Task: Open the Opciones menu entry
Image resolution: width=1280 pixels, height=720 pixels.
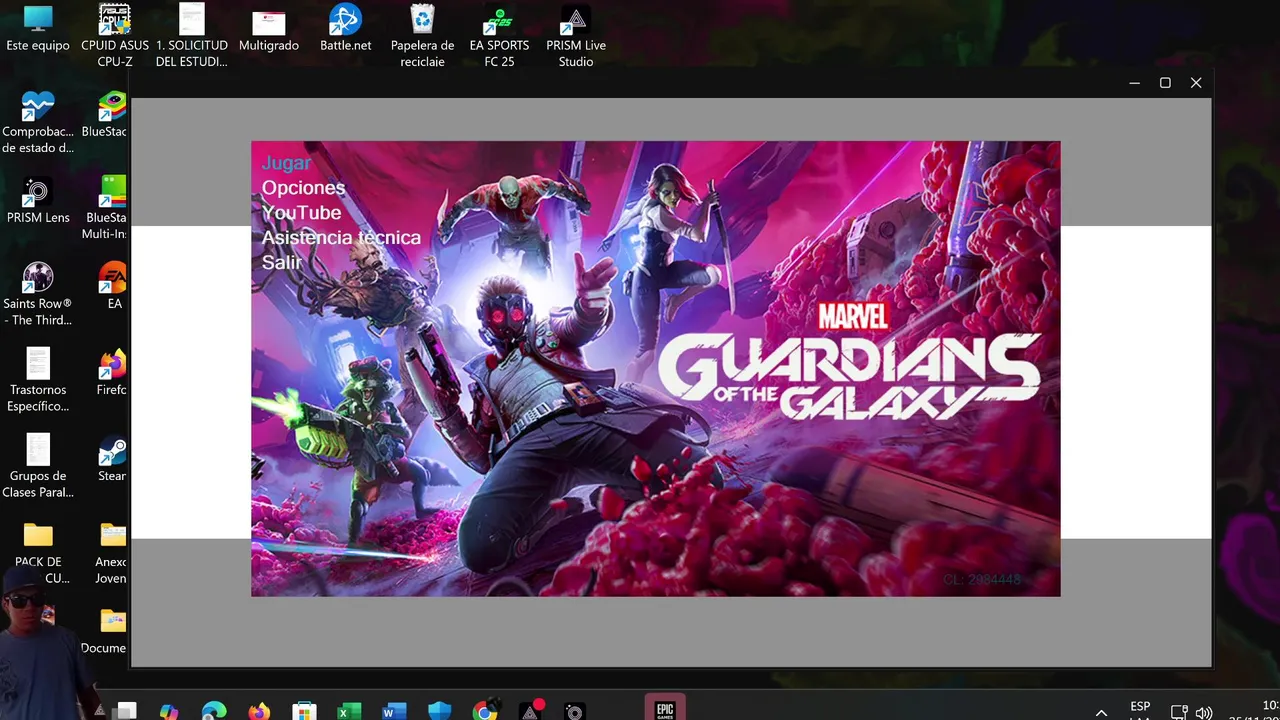Action: (303, 188)
